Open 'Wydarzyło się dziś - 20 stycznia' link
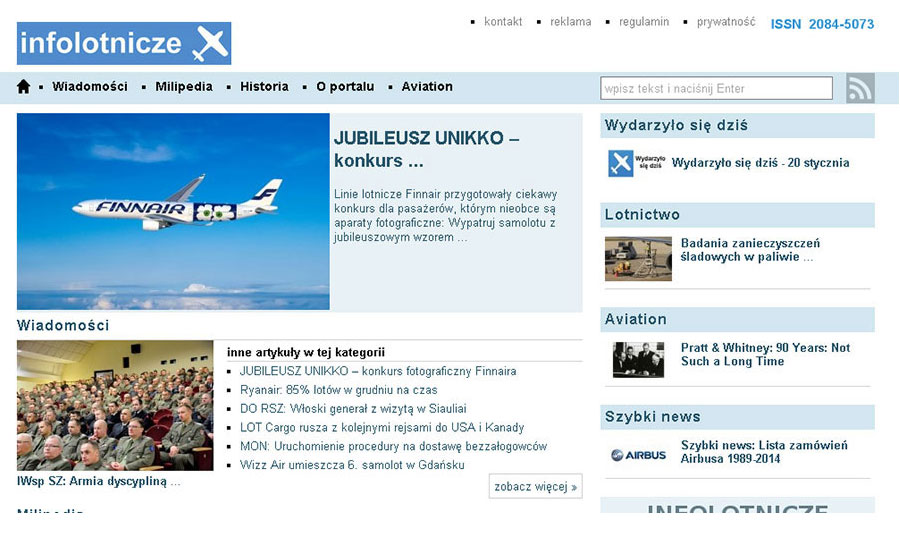 [x=761, y=163]
